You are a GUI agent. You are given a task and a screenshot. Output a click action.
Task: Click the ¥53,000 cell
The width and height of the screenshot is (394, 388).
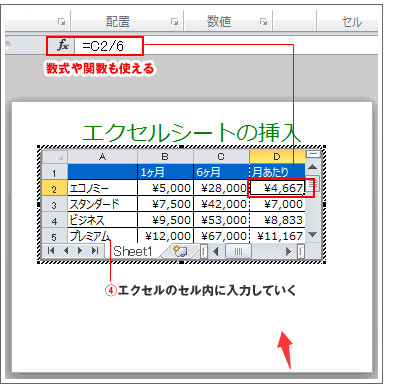tap(221, 220)
